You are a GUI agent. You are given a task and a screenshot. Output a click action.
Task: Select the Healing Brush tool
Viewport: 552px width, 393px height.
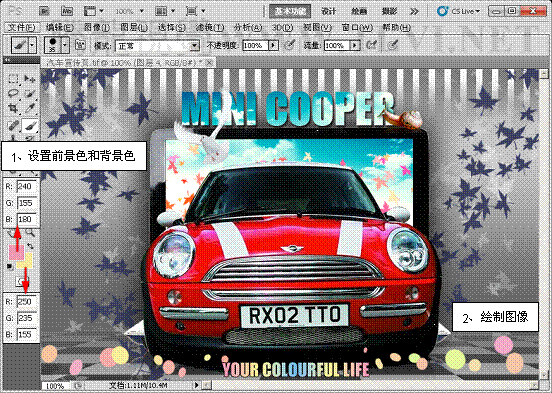13,125
